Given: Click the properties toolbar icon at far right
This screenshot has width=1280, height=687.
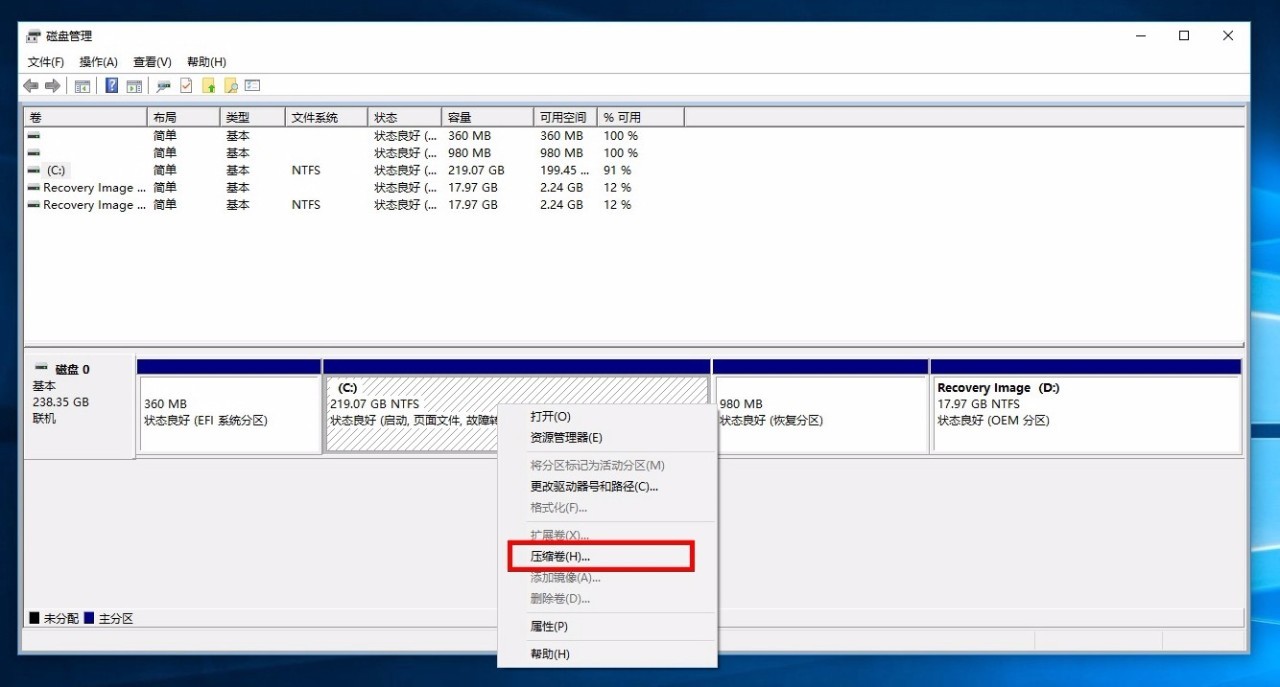Looking at the screenshot, I should 252,86.
